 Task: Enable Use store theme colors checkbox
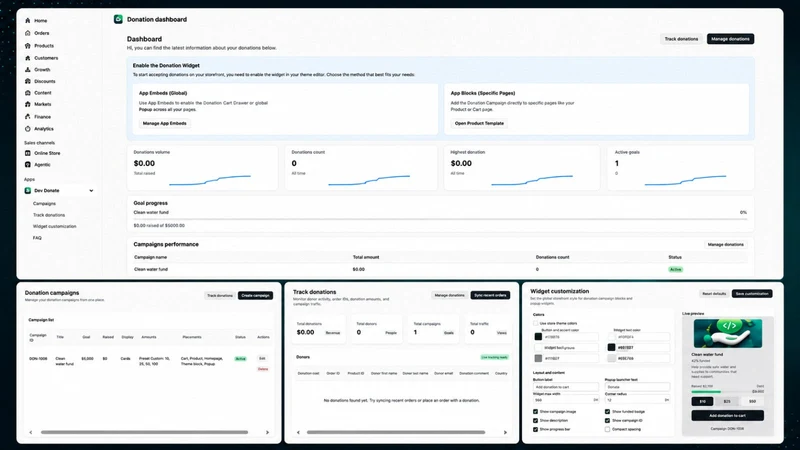click(x=535, y=323)
